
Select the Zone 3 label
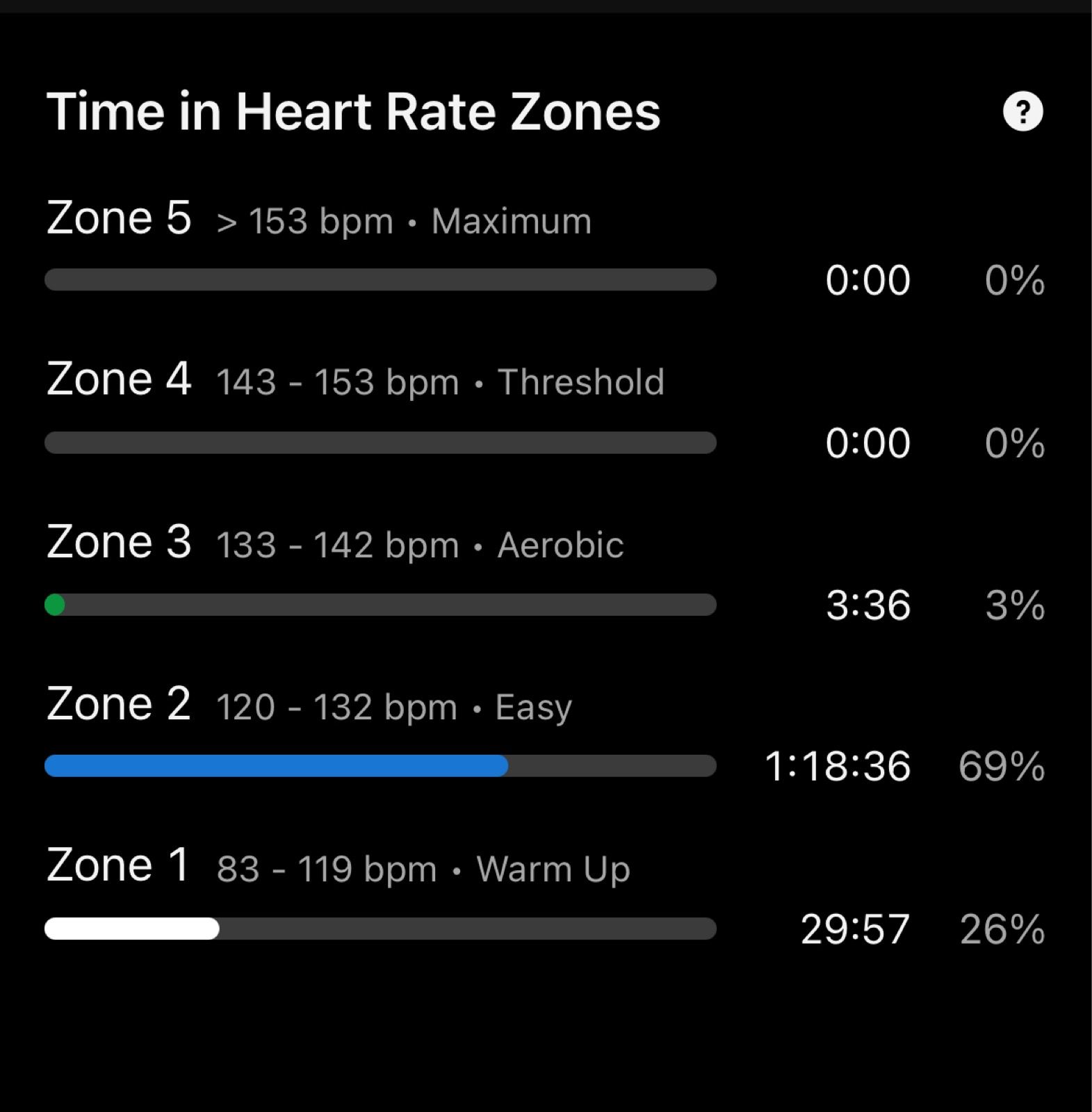point(119,542)
